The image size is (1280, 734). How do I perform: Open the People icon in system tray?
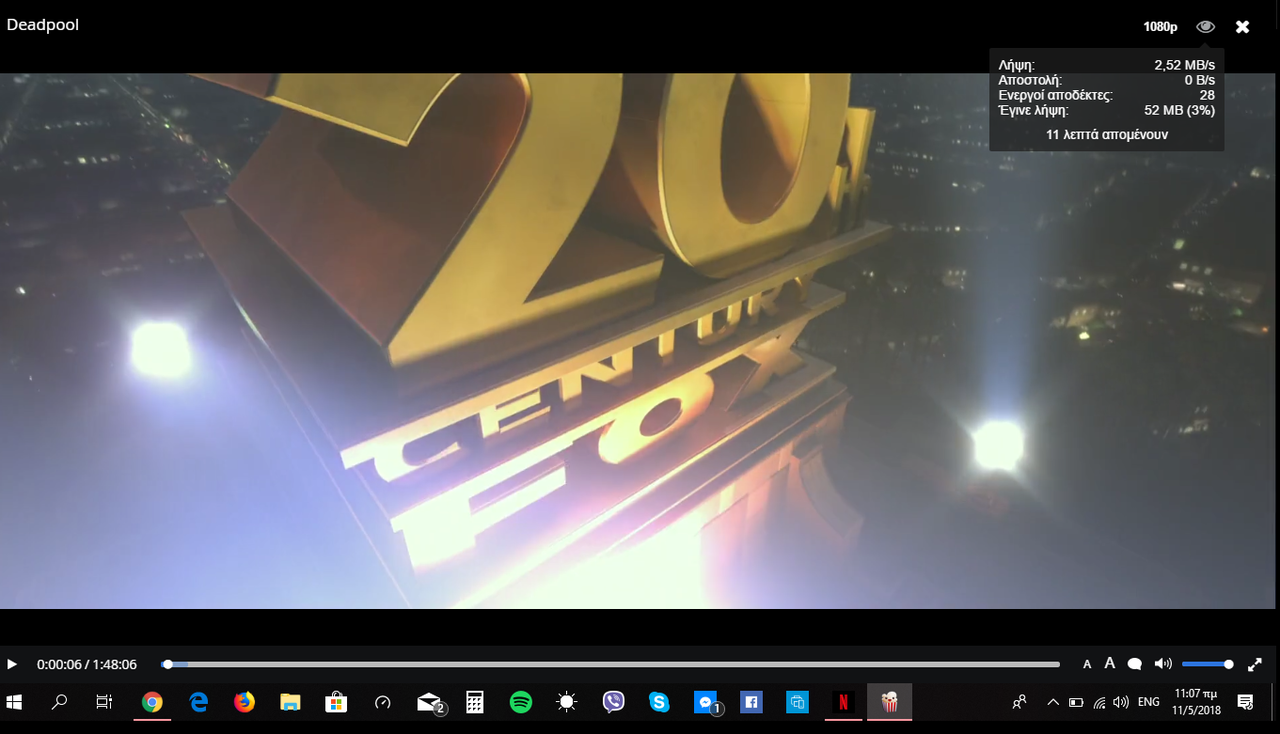point(1019,702)
